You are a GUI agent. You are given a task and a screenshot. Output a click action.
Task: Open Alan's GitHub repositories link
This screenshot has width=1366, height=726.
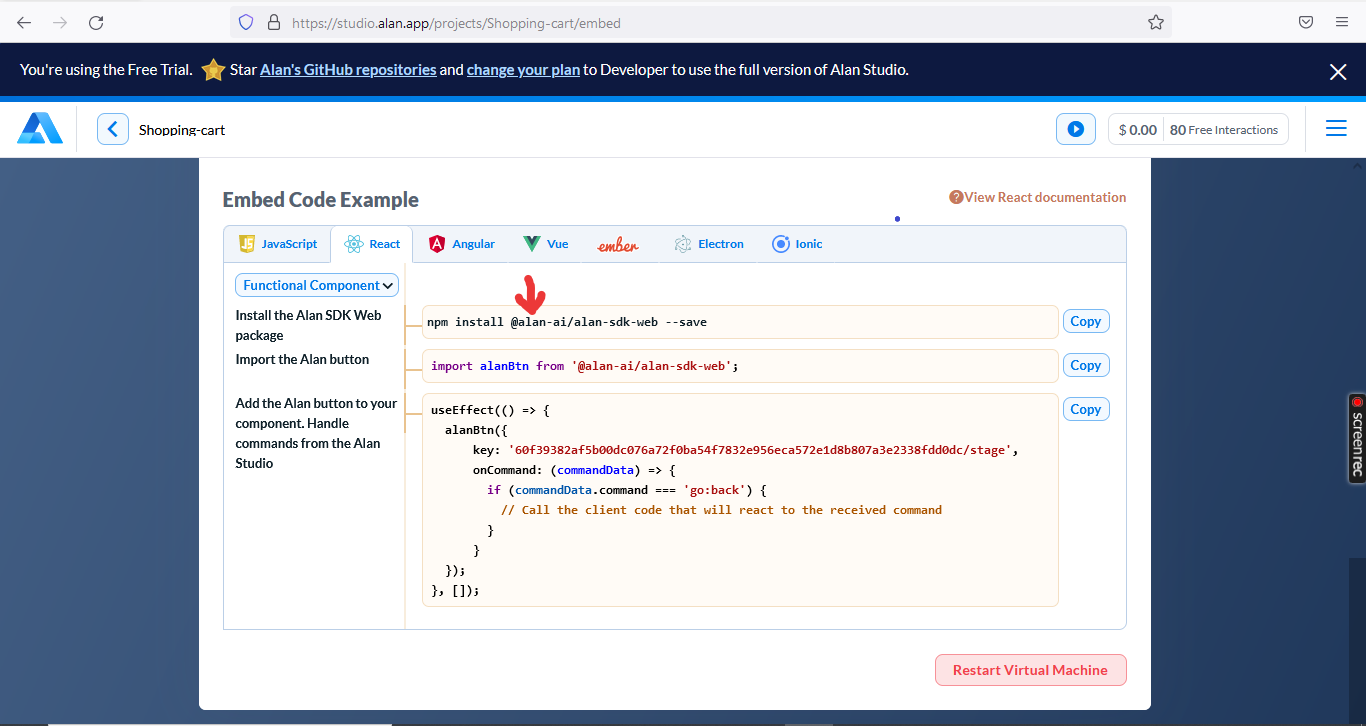click(x=348, y=70)
